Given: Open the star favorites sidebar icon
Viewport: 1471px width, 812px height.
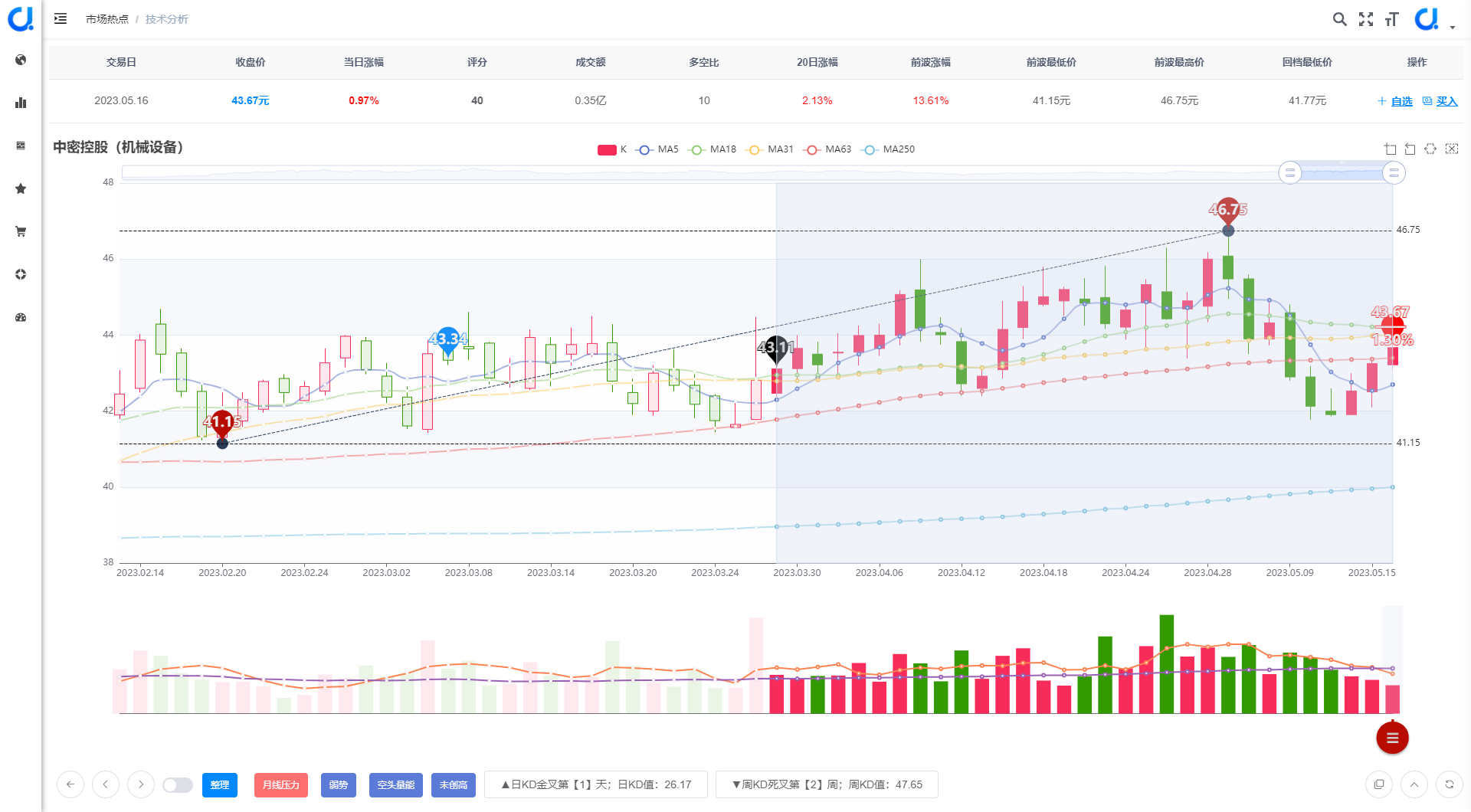Looking at the screenshot, I should (x=21, y=188).
